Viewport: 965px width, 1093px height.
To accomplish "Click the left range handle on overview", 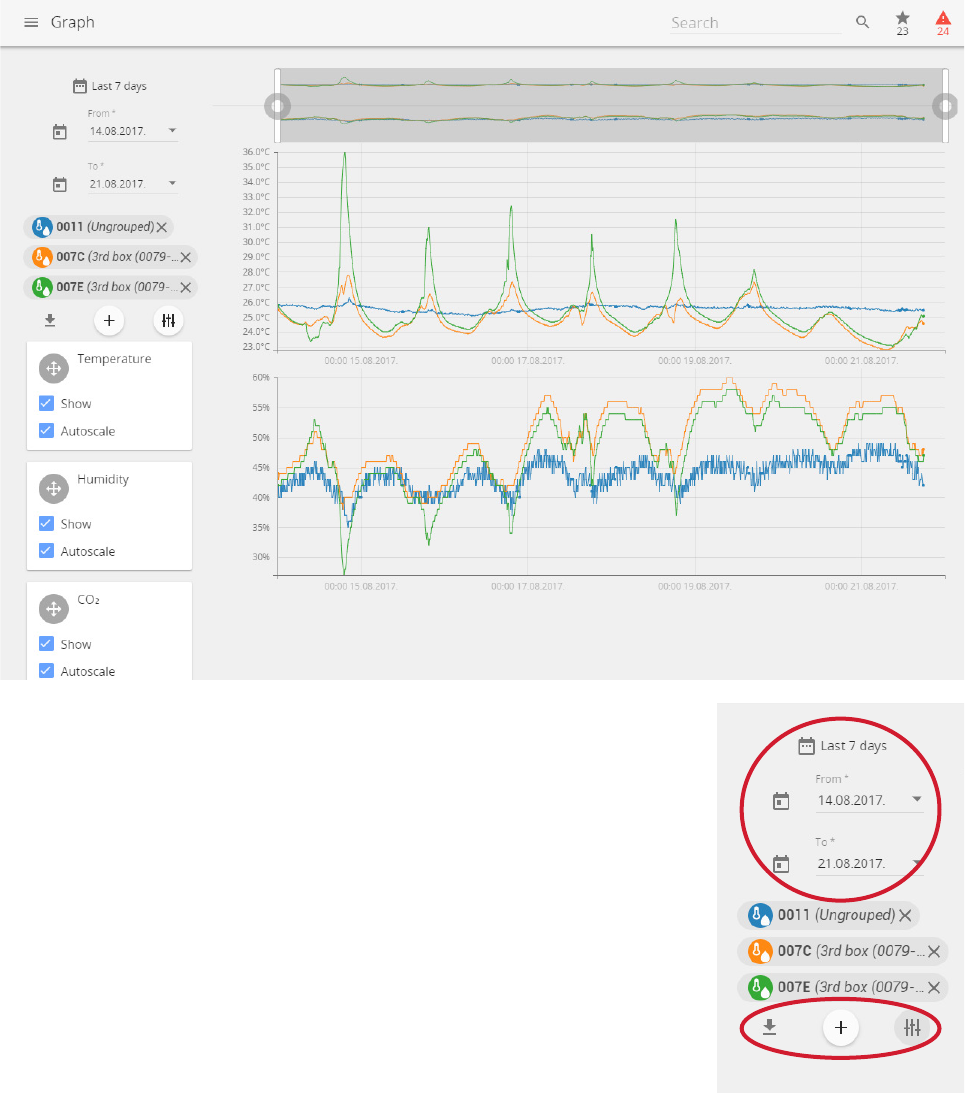I will [278, 106].
